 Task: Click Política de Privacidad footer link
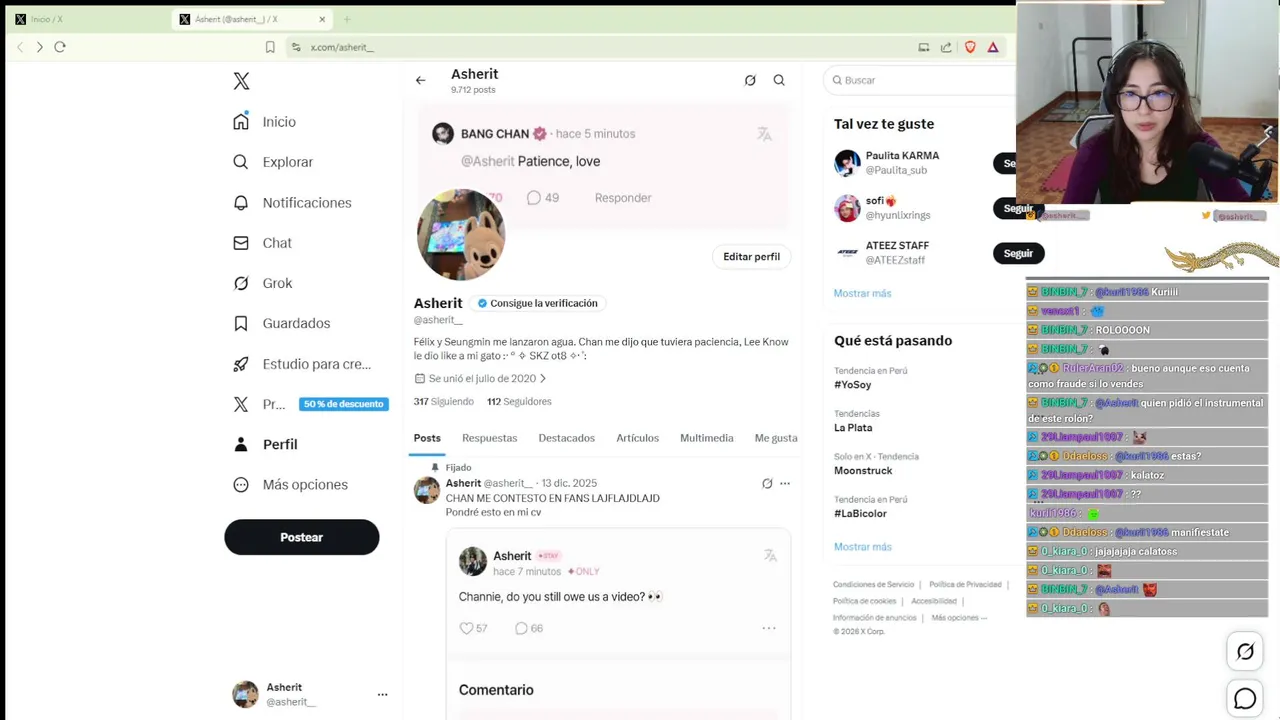coord(965,584)
